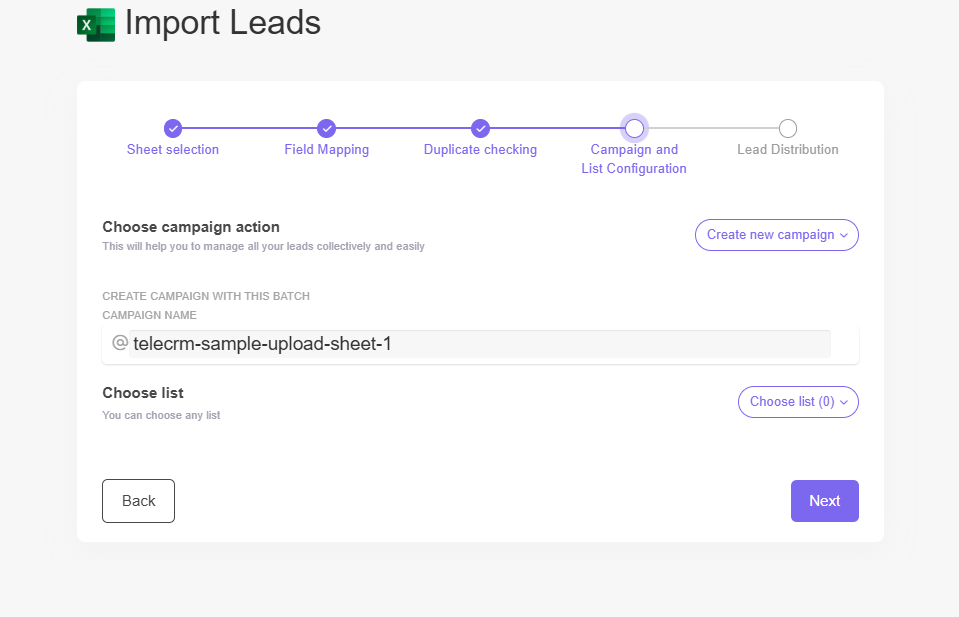Click the Duplicate checking checkmark icon
Screen dimensions: 959x617
[x=480, y=128]
